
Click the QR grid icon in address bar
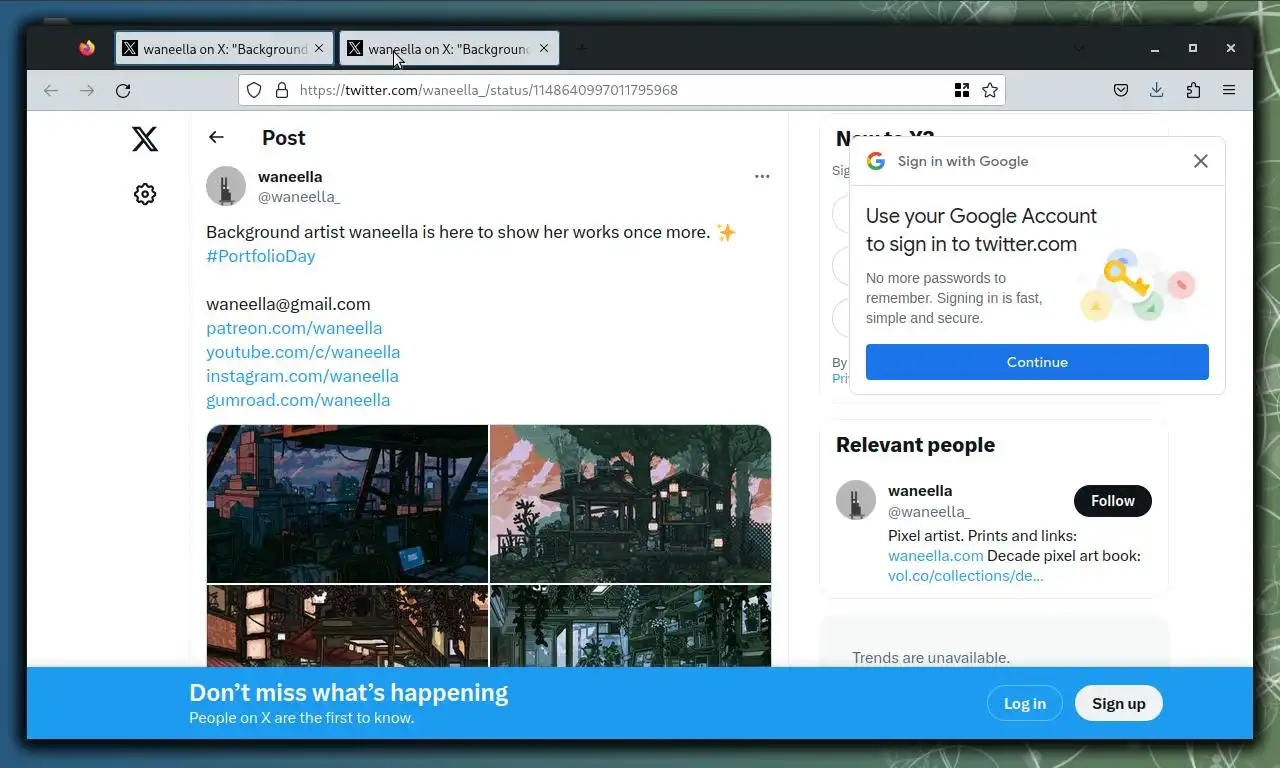point(962,90)
